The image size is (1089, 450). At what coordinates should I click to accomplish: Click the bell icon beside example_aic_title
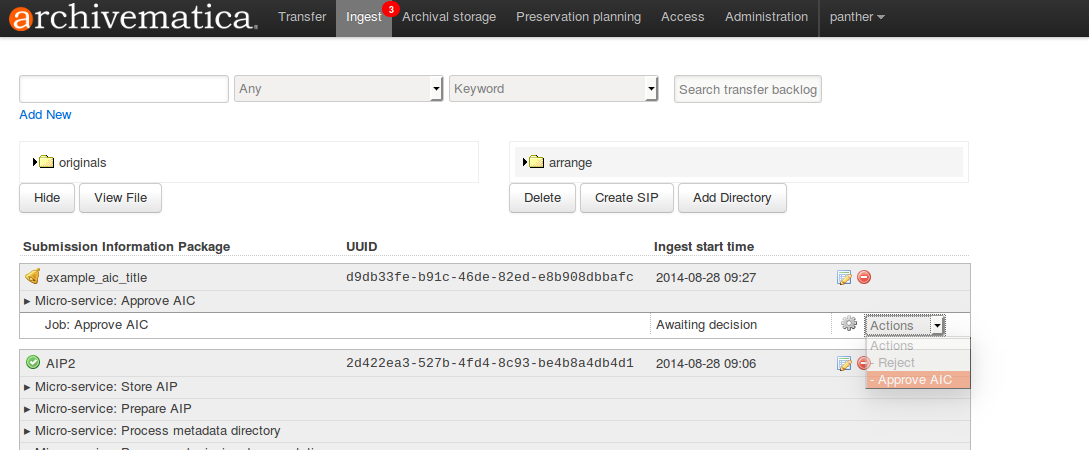coord(32,277)
